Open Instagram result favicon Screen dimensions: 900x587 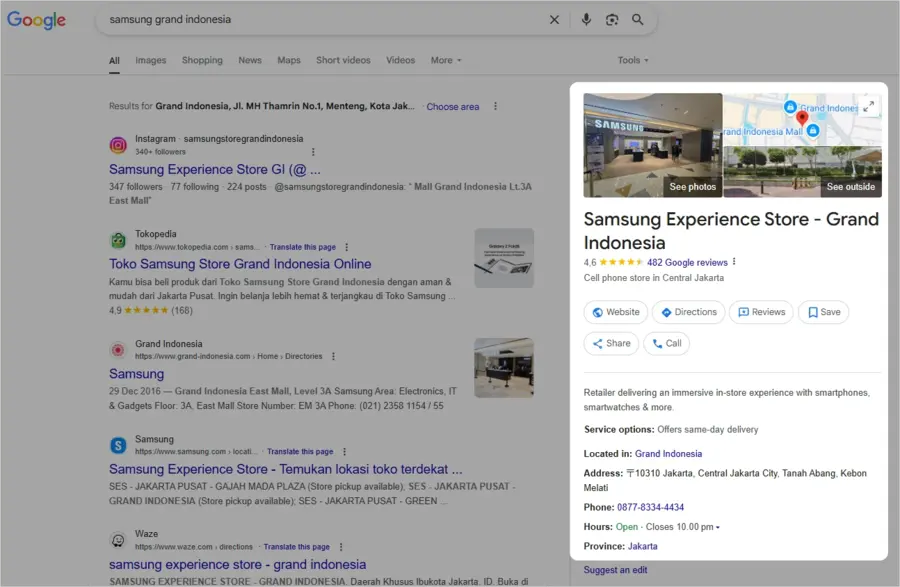click(x=118, y=145)
